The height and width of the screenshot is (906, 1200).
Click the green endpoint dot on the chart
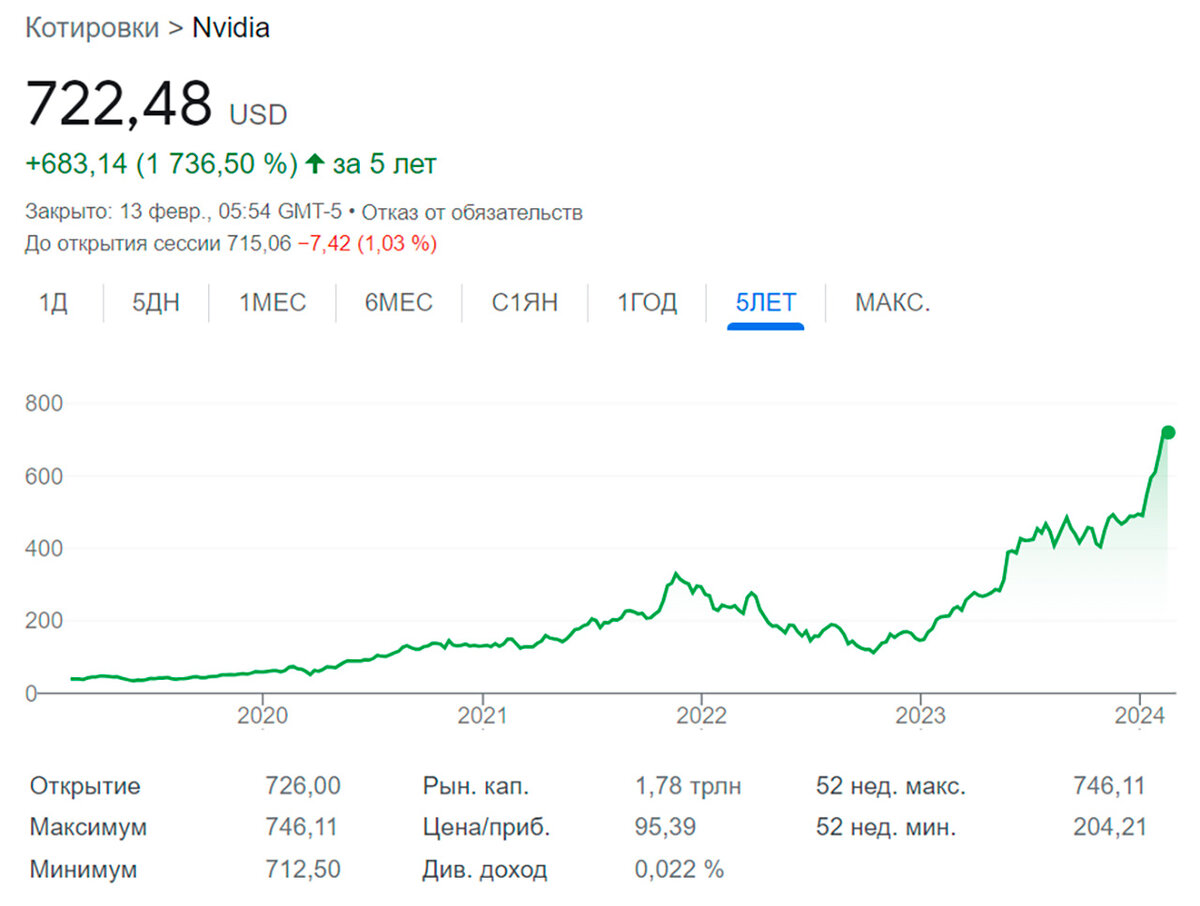1167,433
